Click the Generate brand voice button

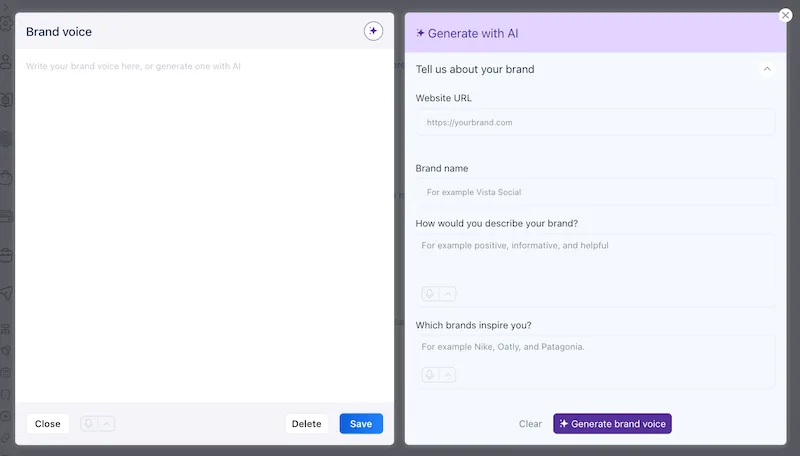click(612, 424)
